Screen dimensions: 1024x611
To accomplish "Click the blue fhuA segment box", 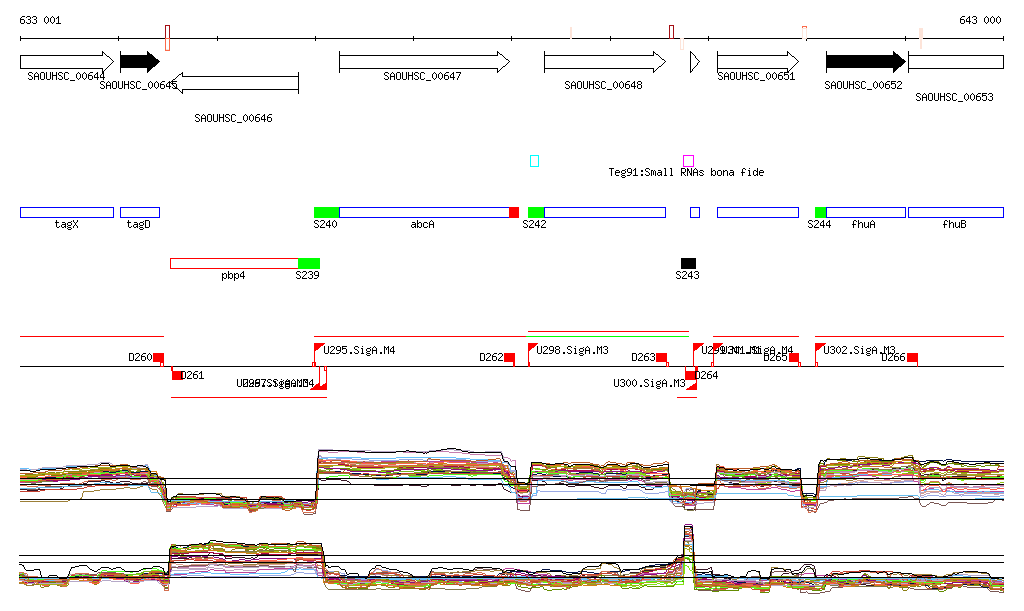I will 866,212.
